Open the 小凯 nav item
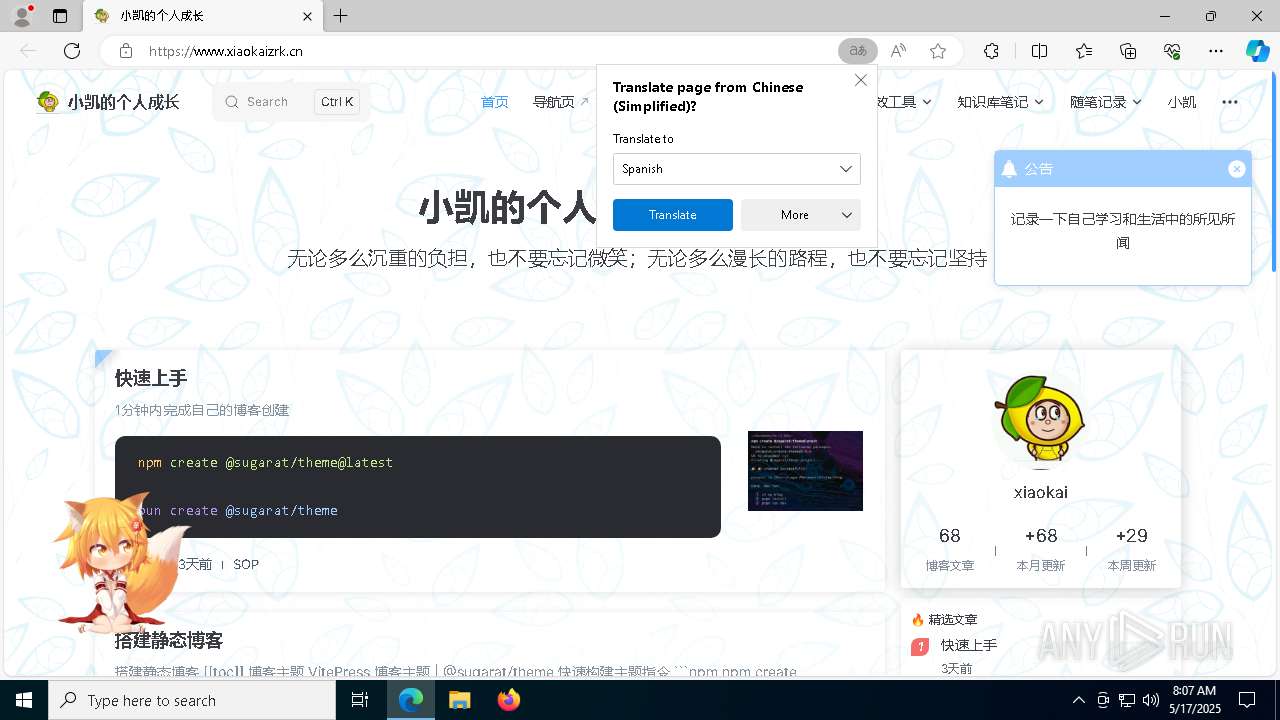 click(1181, 102)
